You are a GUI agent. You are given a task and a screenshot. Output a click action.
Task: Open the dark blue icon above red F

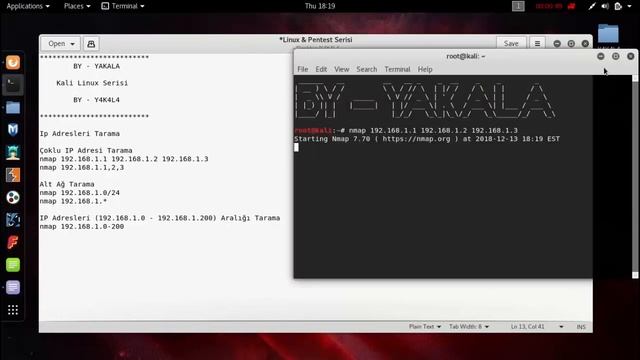point(13,220)
